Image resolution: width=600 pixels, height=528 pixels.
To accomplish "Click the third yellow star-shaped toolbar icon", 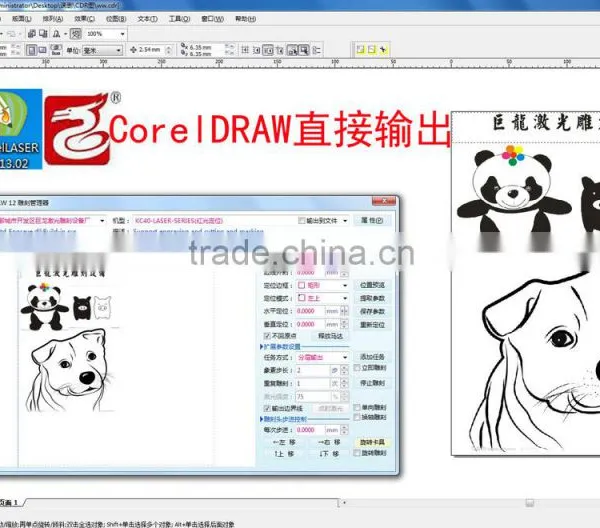I will pyautogui.click(x=383, y=49).
